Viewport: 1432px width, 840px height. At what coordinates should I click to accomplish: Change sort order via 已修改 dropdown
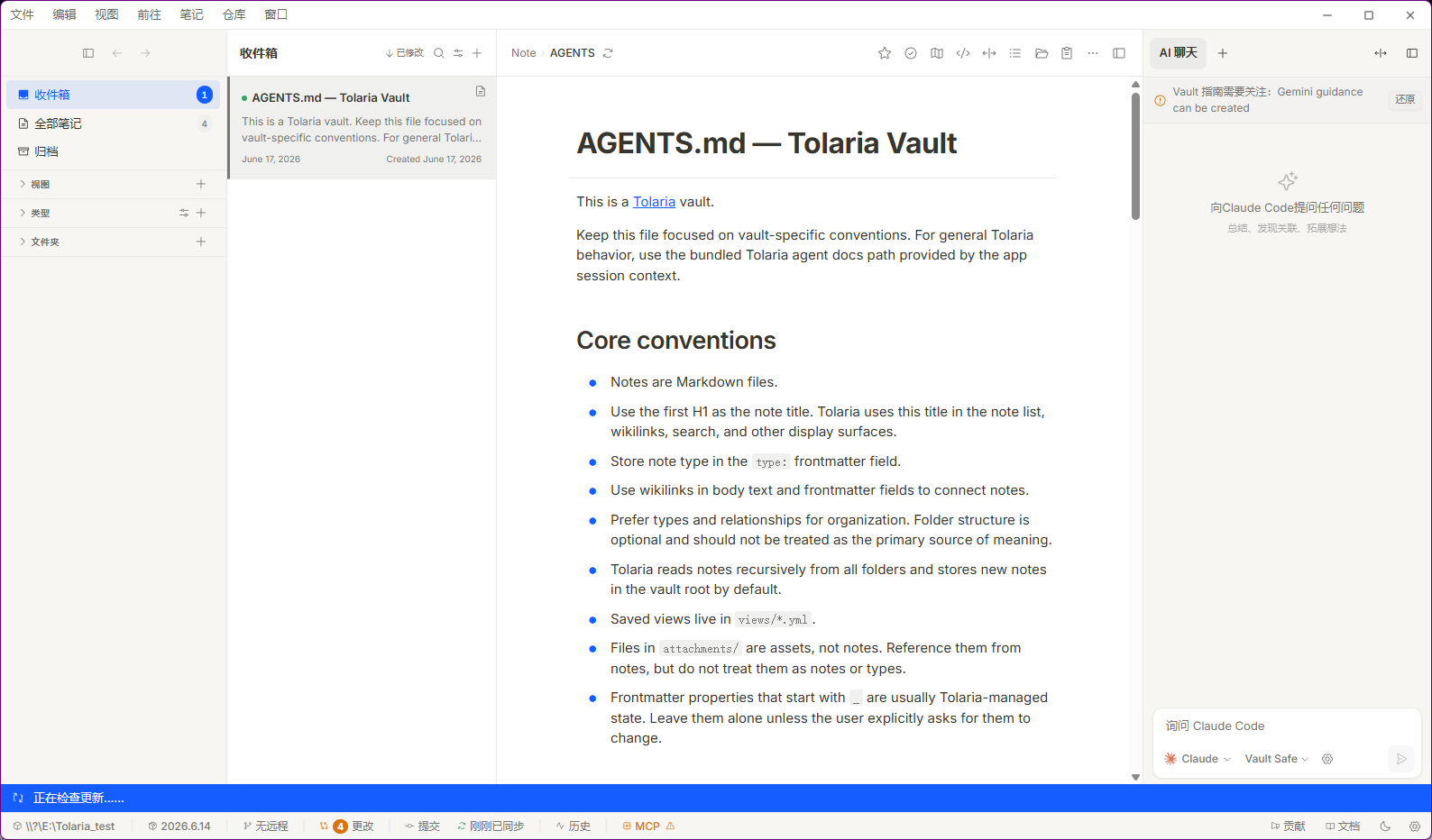(404, 53)
